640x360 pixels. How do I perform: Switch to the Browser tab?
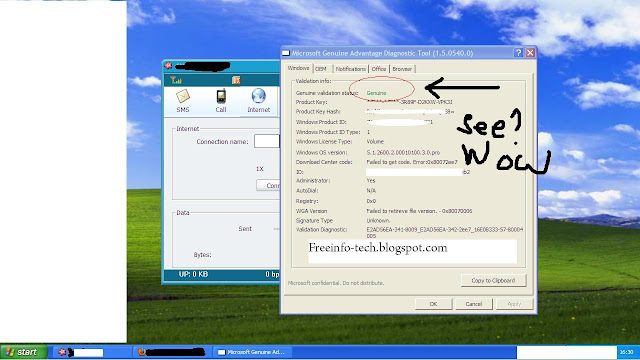pyautogui.click(x=402, y=69)
